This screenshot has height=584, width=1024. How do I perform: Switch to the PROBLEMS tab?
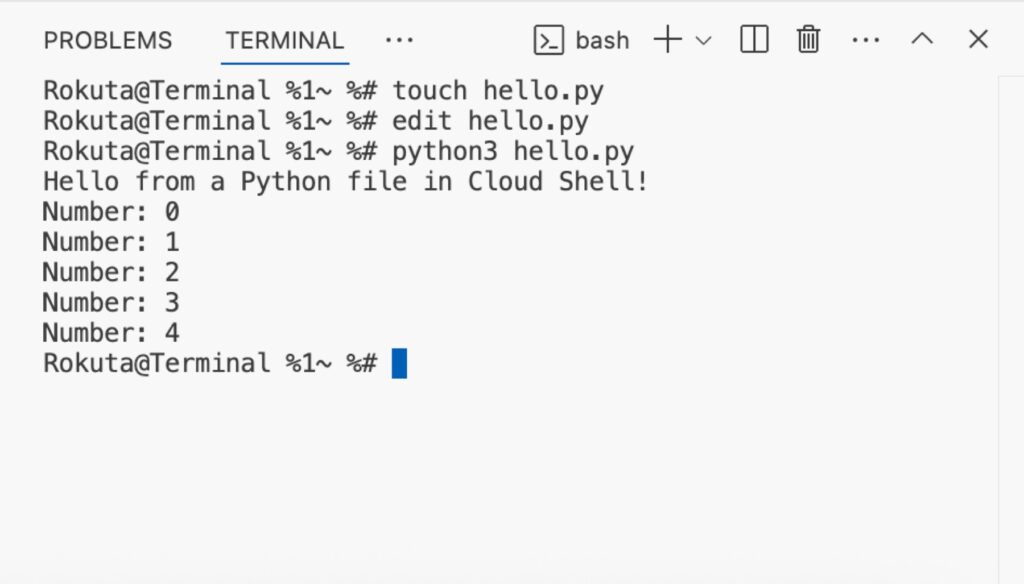[108, 41]
